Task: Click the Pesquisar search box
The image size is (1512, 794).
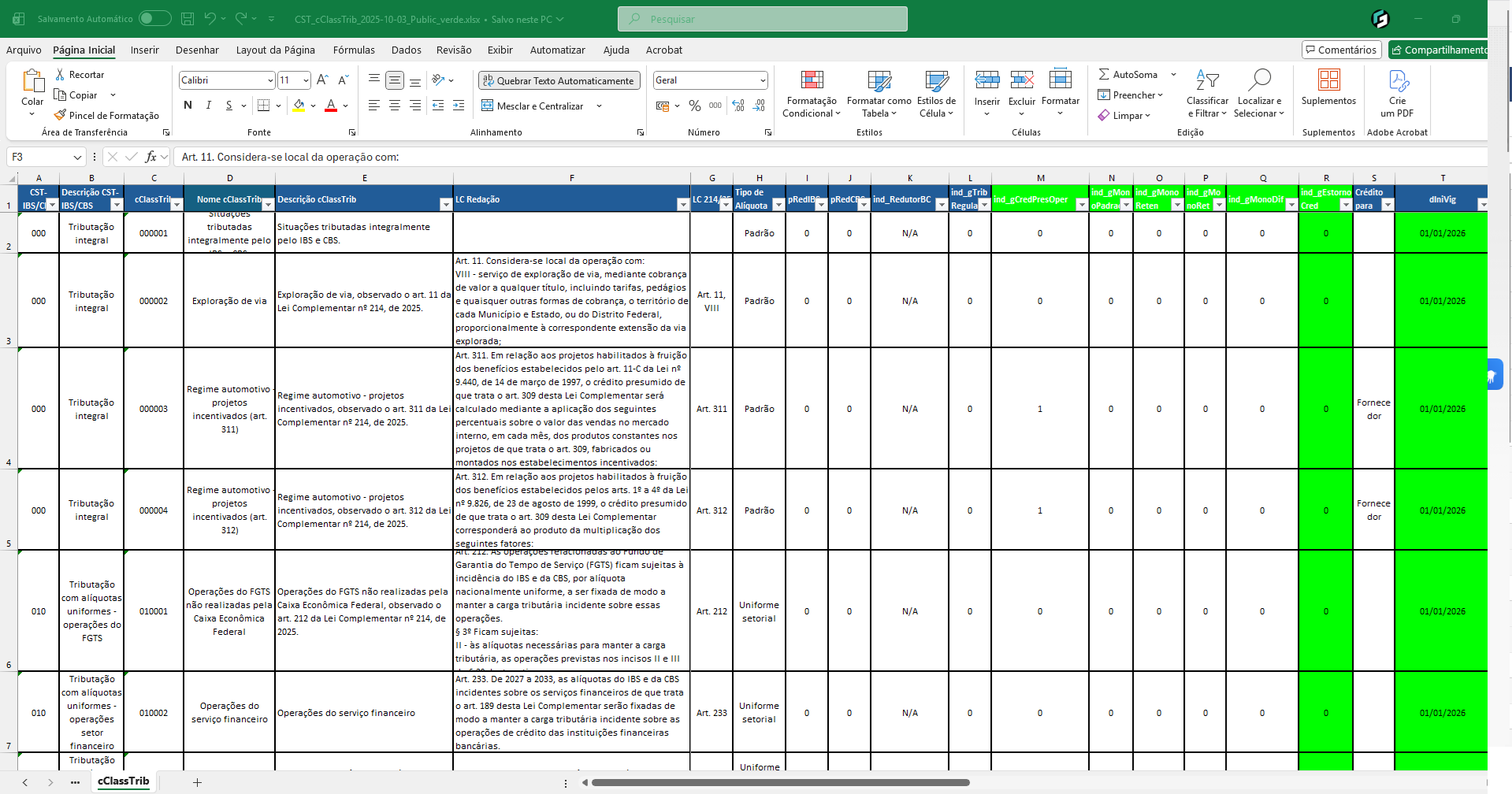Action: tap(762, 19)
